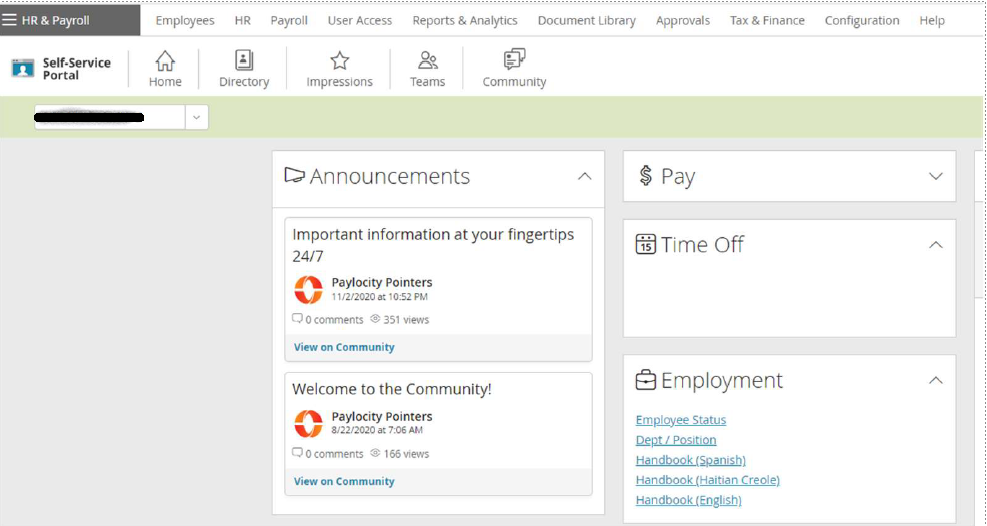Click Paylocity Pointers logo on Welcome post
The width and height of the screenshot is (987, 526).
[x=308, y=423]
